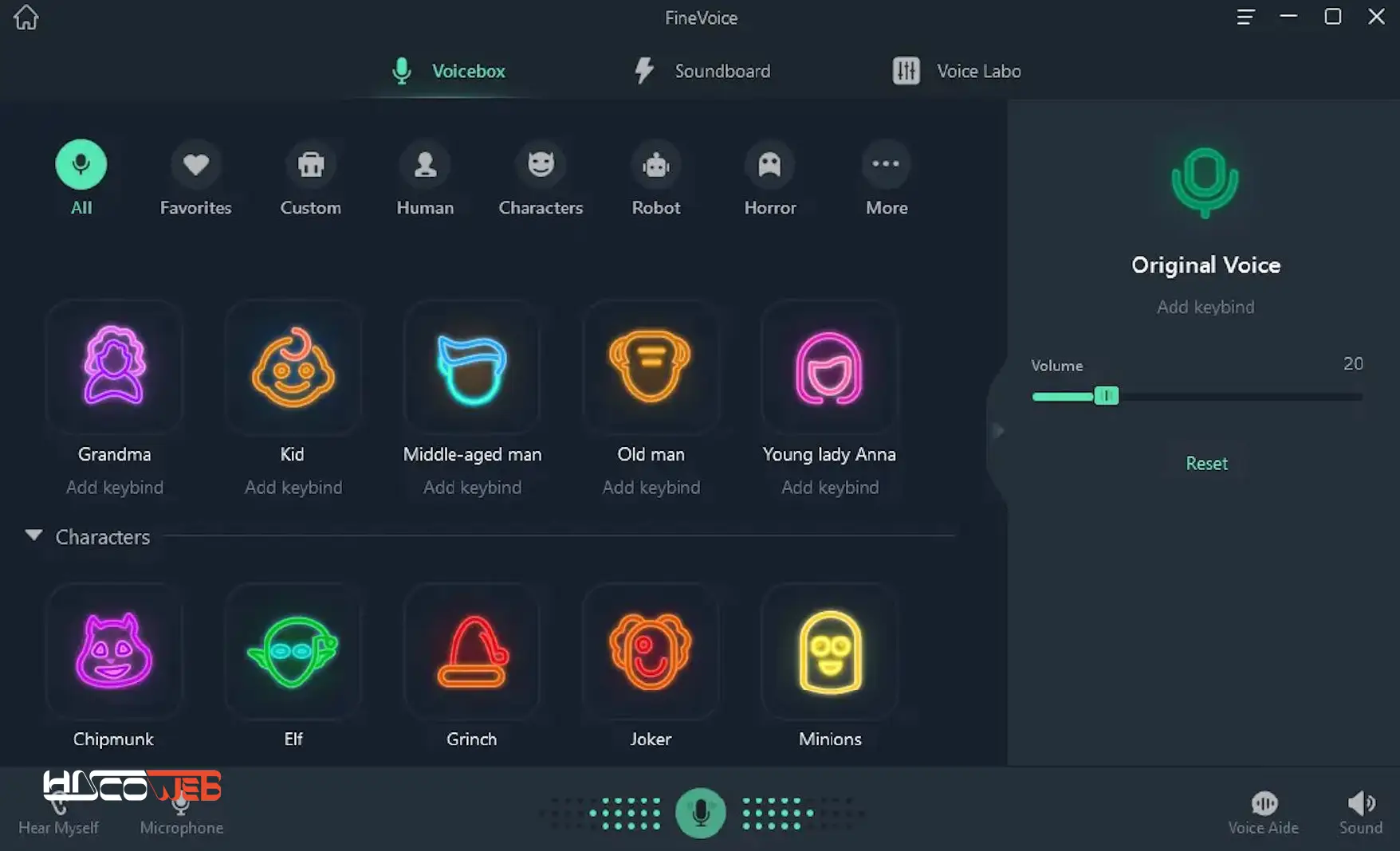
Task: Toggle the center microphone button
Action: [x=700, y=813]
